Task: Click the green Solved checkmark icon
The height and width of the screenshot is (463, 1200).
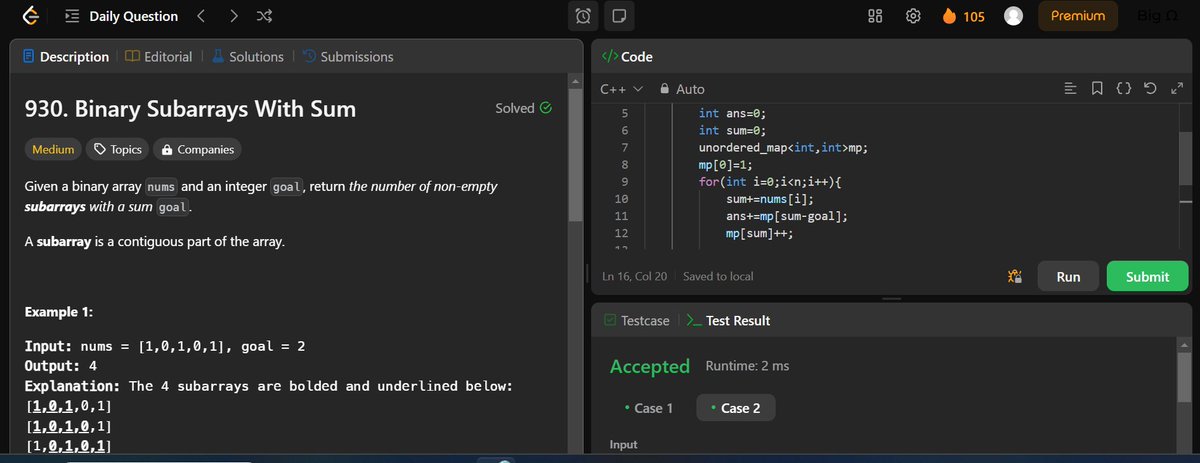Action: (546, 108)
